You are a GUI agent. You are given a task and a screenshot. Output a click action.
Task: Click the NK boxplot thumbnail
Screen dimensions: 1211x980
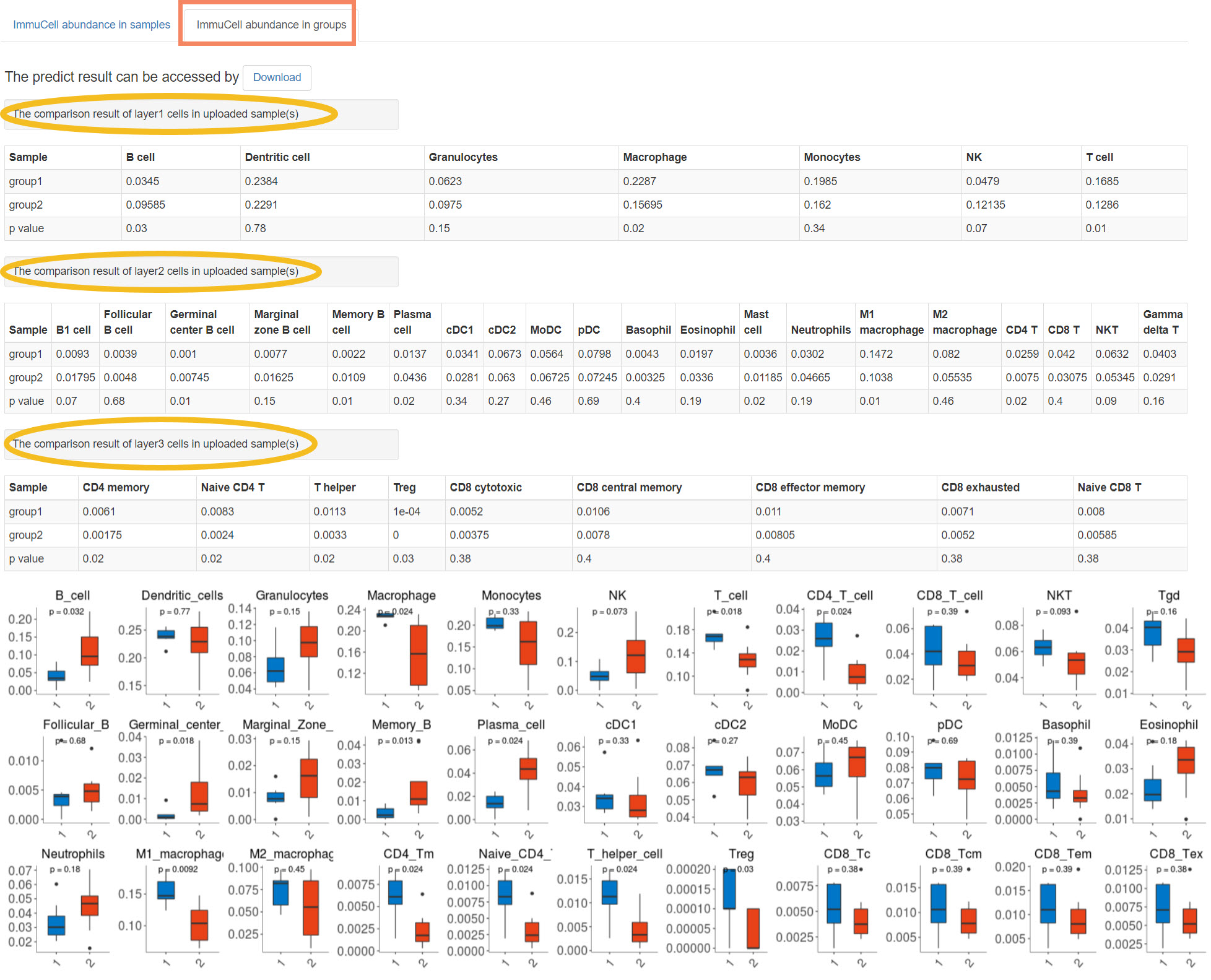pyautogui.click(x=617, y=650)
